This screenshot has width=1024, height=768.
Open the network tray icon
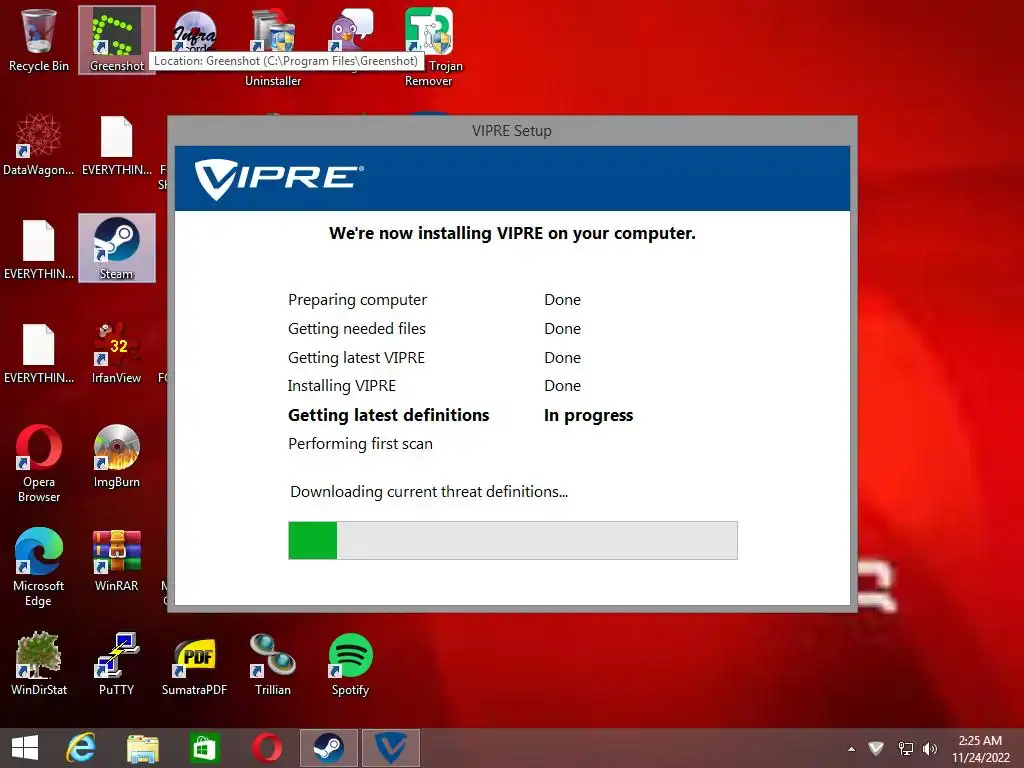coord(905,748)
